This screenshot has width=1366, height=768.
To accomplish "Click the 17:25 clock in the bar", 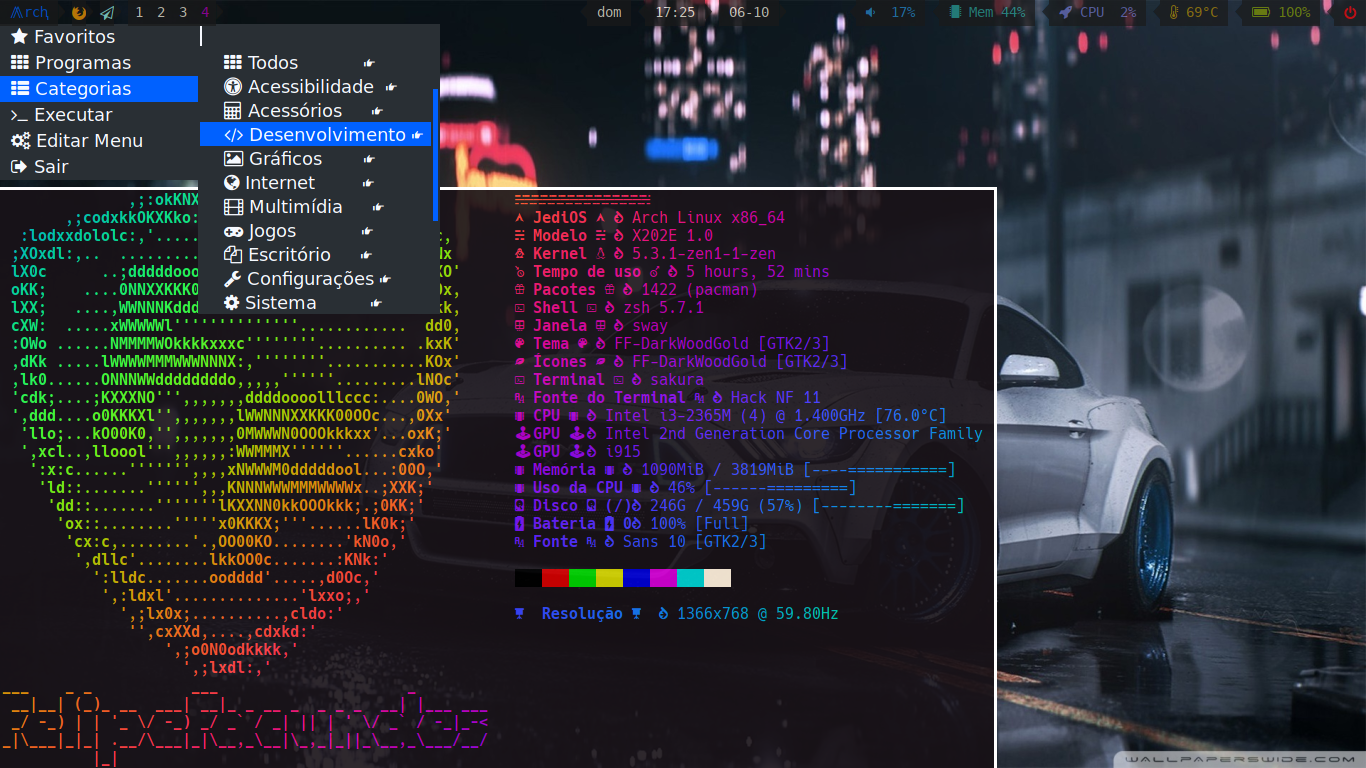I will (x=675, y=12).
